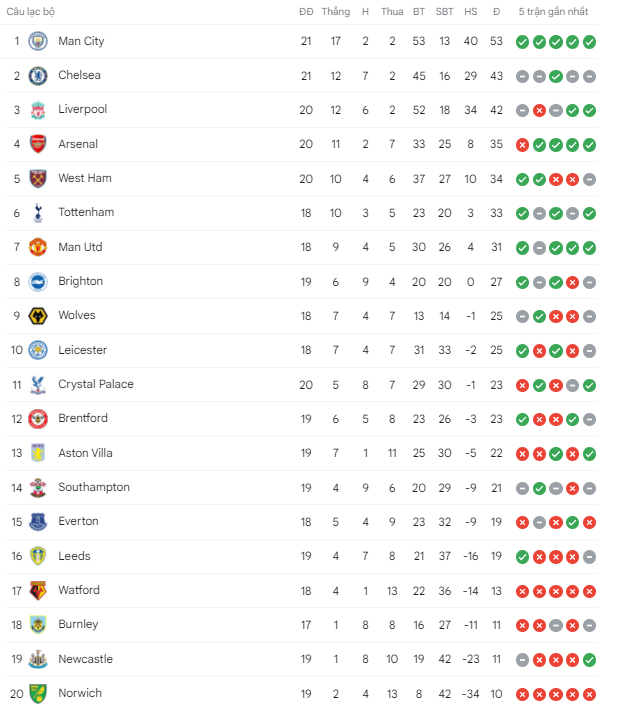Click the 'Câu lạc bộ' column header
The image size is (619, 715).
point(31,12)
